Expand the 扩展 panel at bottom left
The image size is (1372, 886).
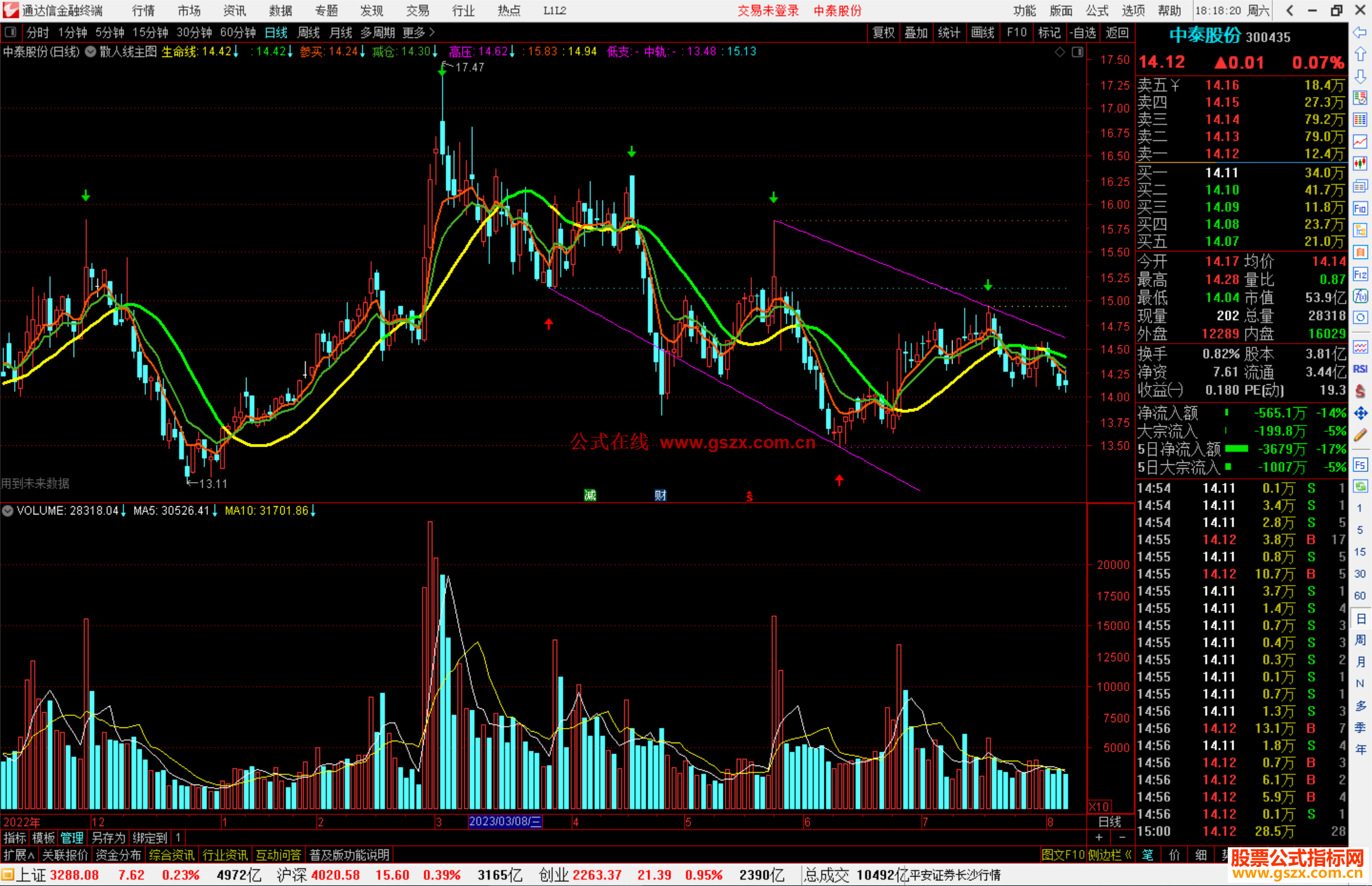pyautogui.click(x=19, y=855)
